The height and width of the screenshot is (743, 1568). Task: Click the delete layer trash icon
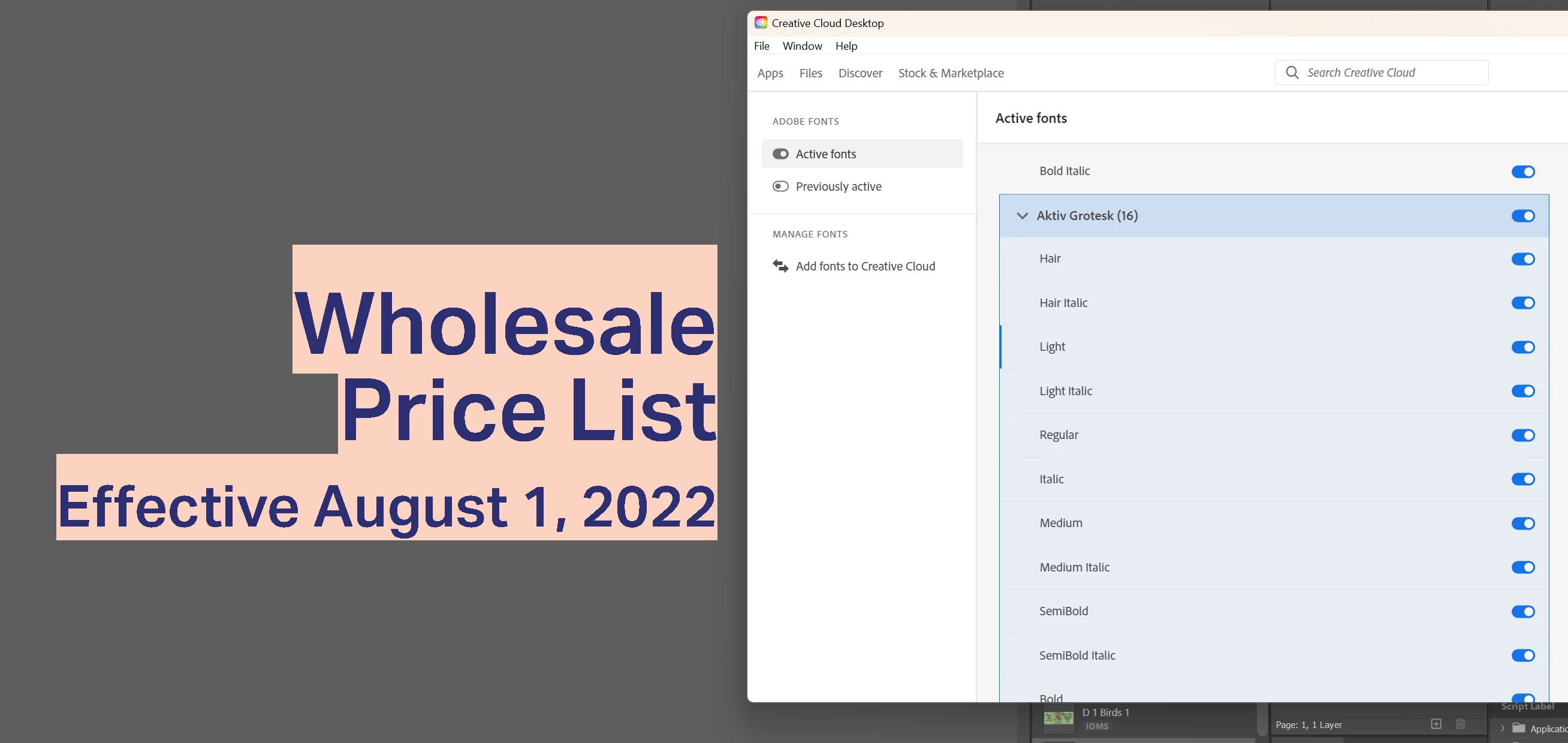pos(1460,724)
